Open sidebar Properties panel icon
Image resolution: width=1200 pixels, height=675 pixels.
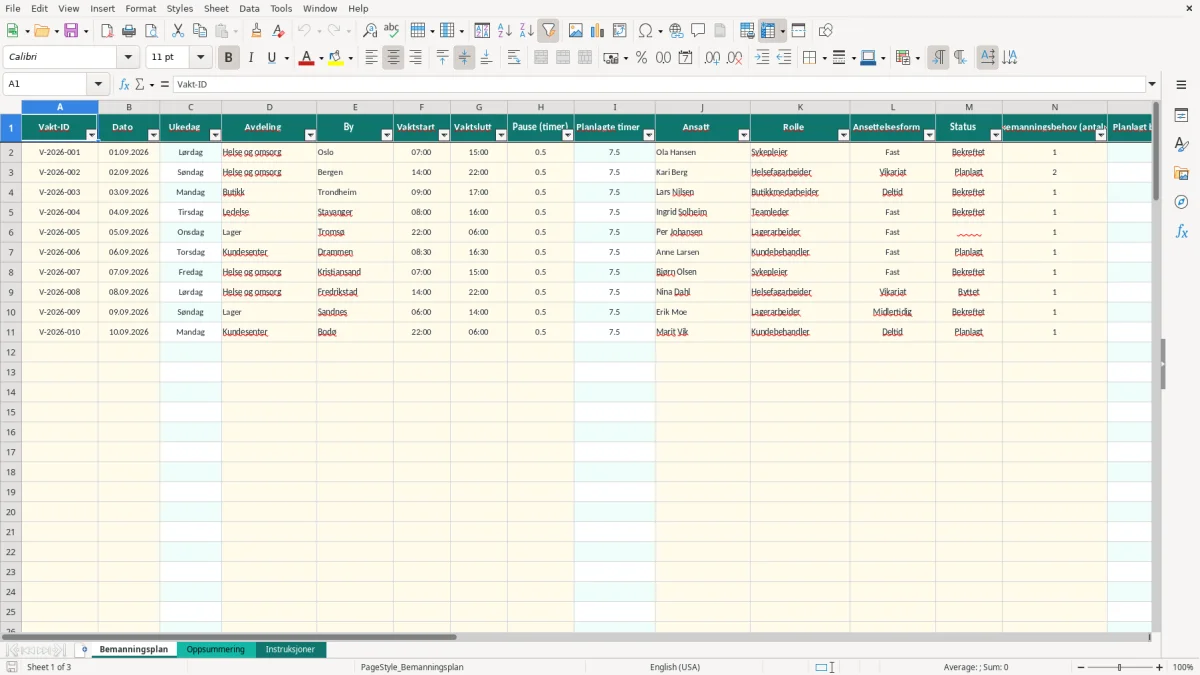1181,115
